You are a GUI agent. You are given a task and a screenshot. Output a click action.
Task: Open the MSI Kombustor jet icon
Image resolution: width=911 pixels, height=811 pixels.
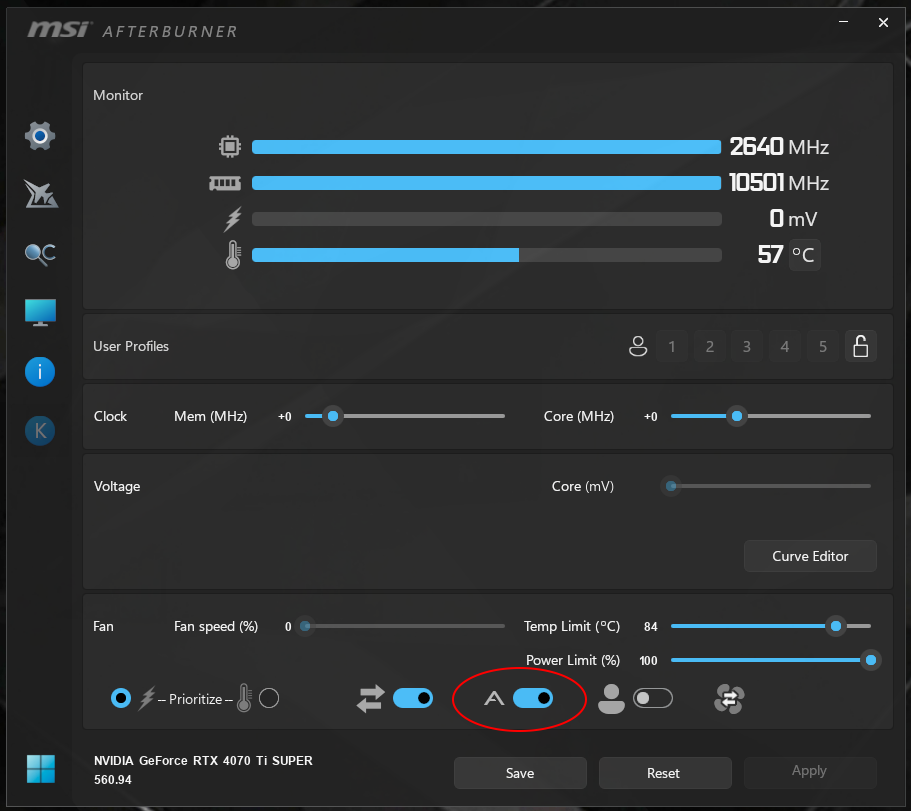(x=40, y=194)
